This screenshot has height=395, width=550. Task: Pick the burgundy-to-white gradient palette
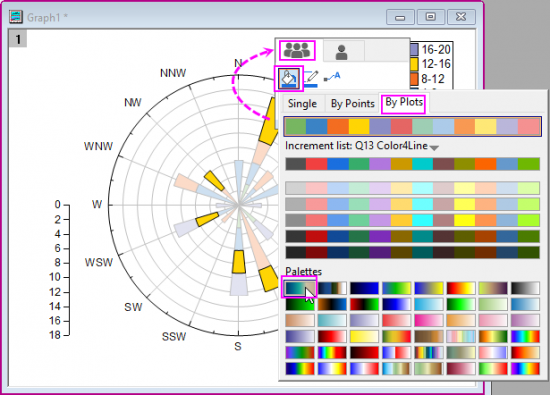coord(461,369)
